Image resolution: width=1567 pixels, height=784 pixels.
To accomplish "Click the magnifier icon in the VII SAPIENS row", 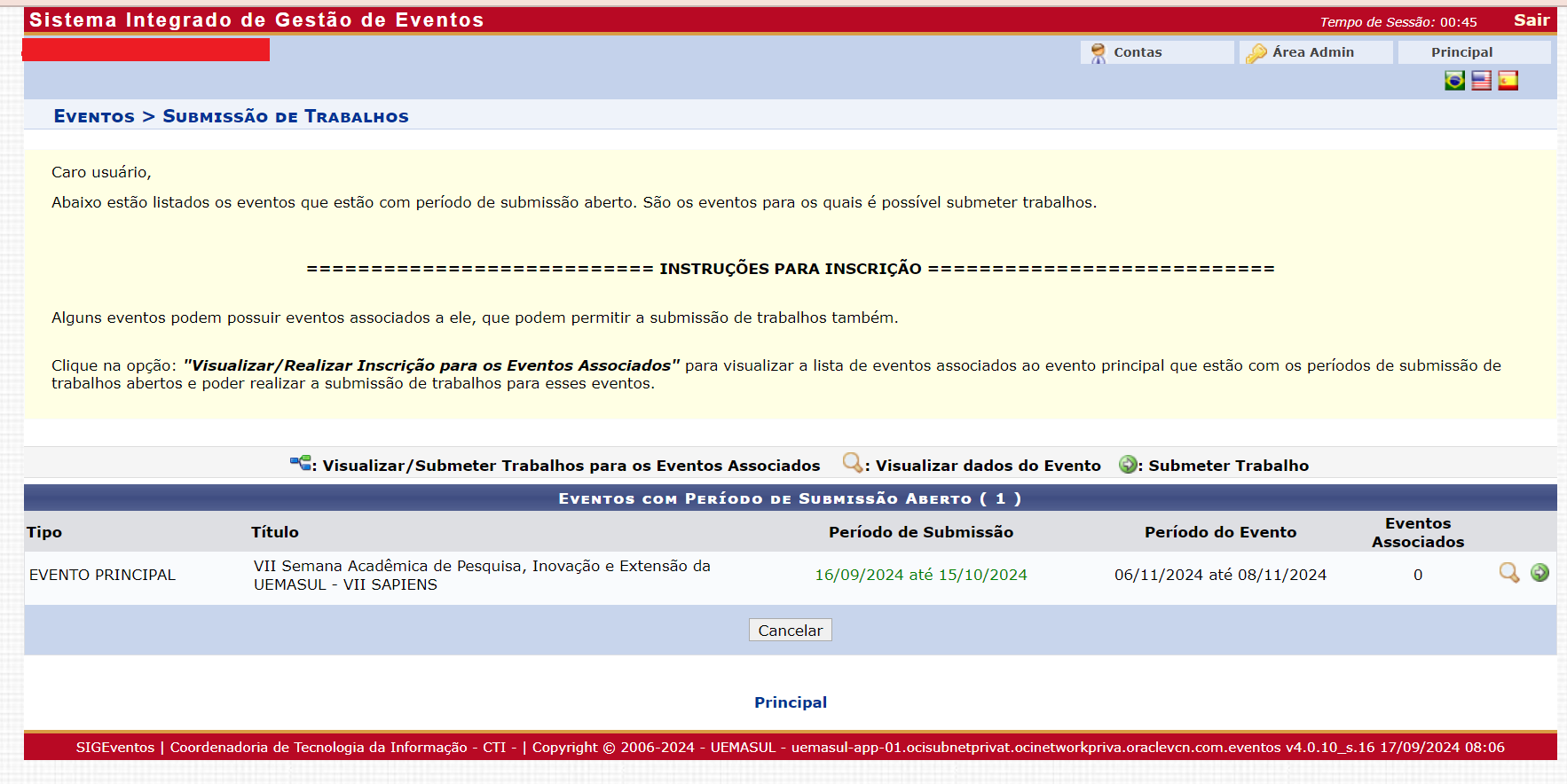I will (1508, 573).
